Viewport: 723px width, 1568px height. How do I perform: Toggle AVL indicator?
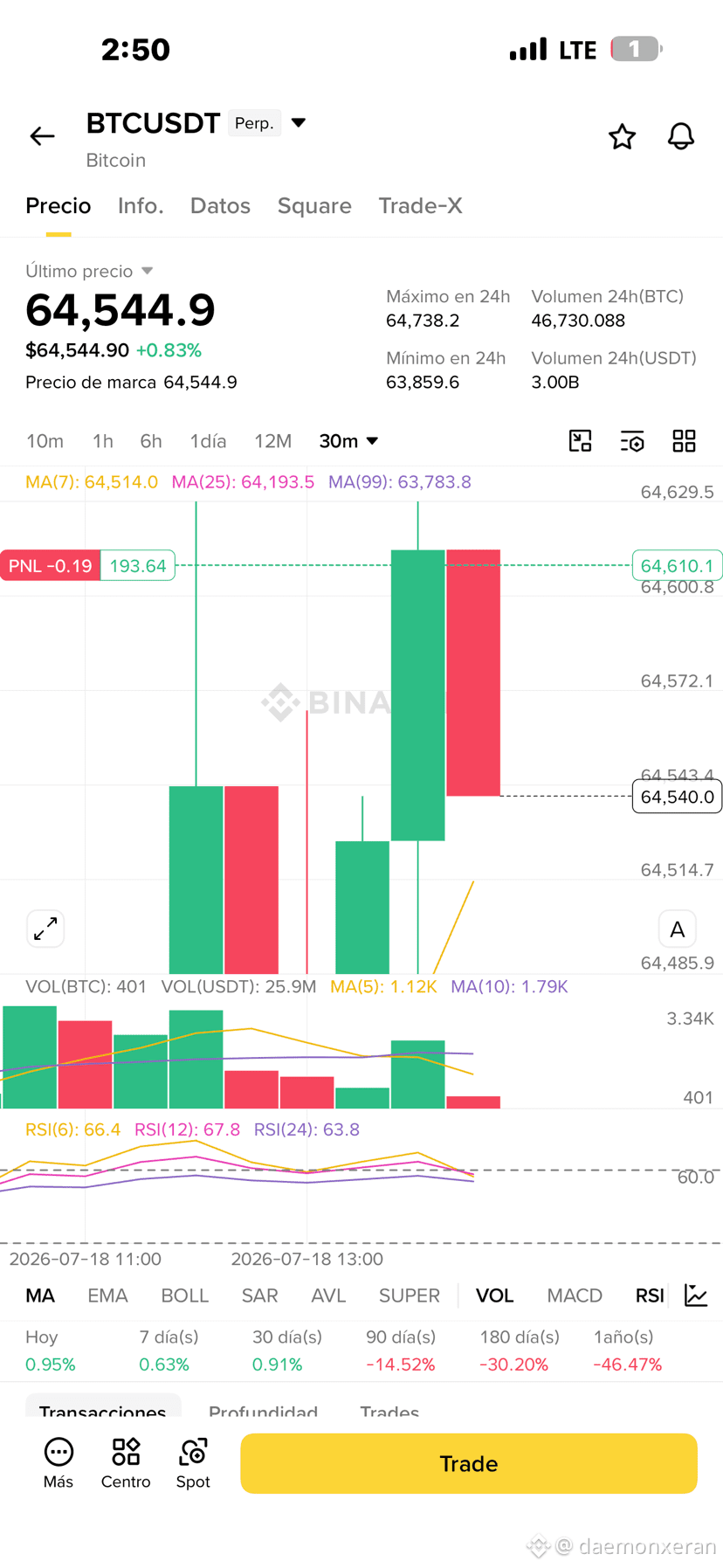pyautogui.click(x=328, y=1295)
